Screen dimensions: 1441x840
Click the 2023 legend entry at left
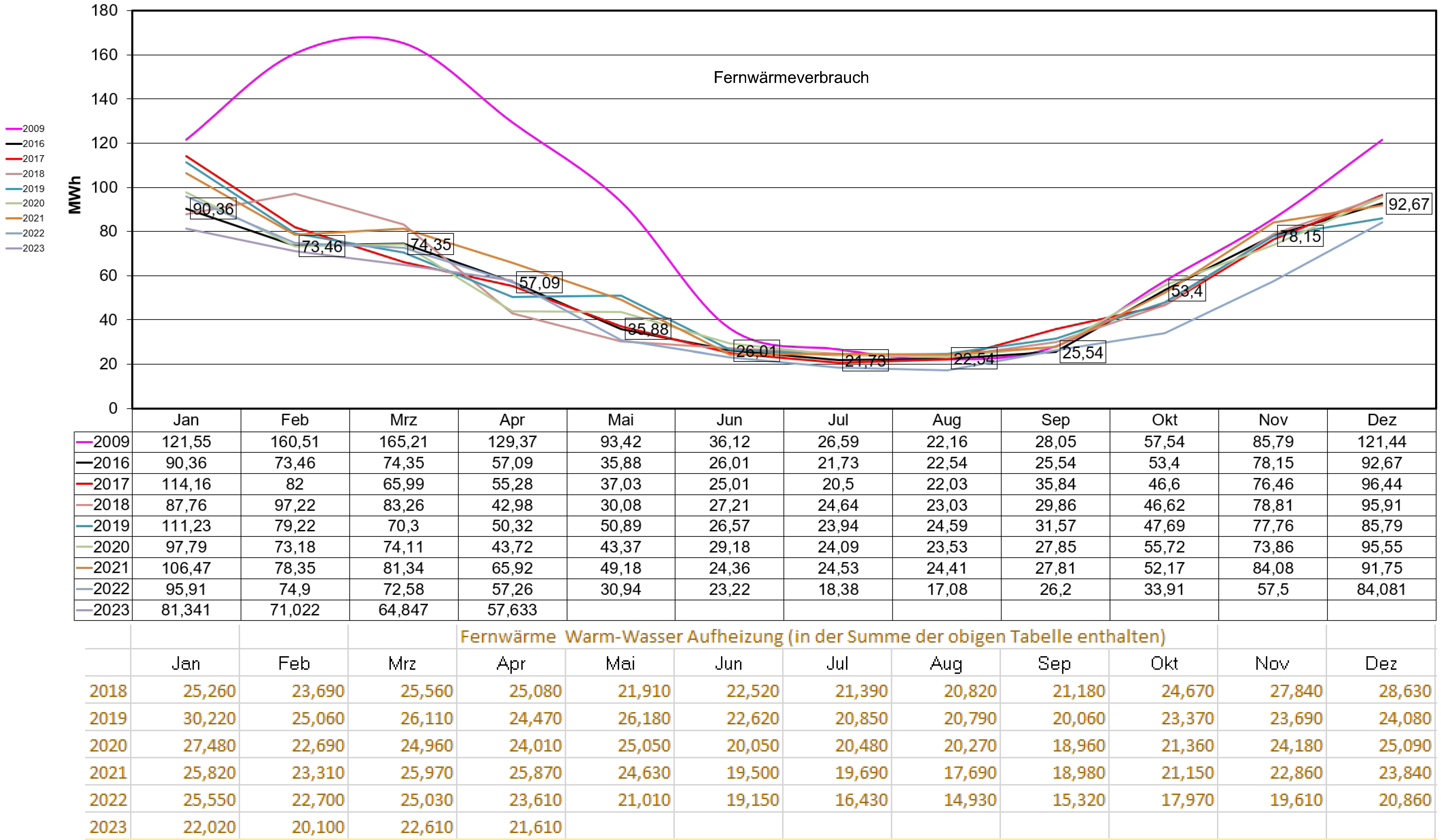25,248
